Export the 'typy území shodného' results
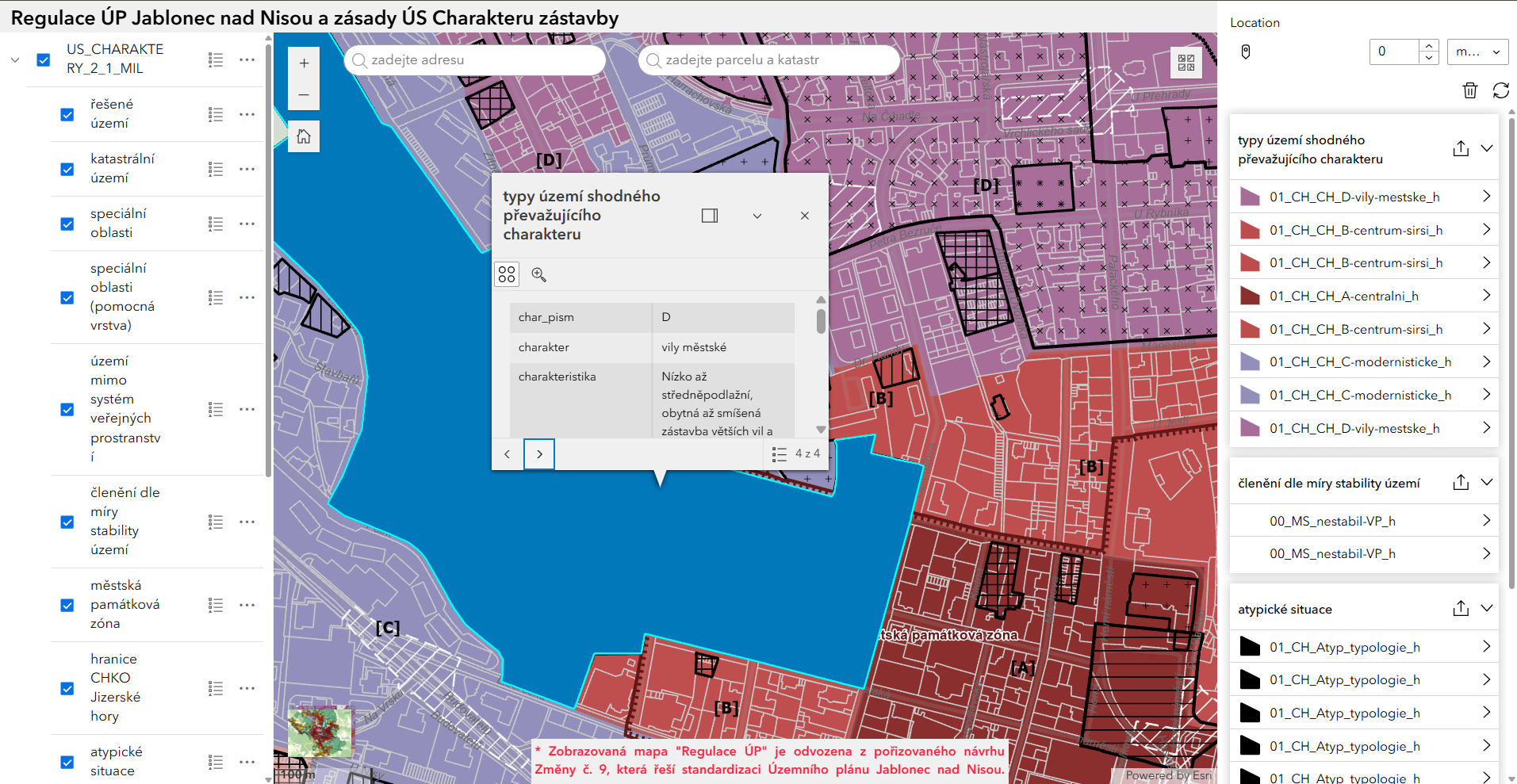The image size is (1517, 784). coord(1461,148)
